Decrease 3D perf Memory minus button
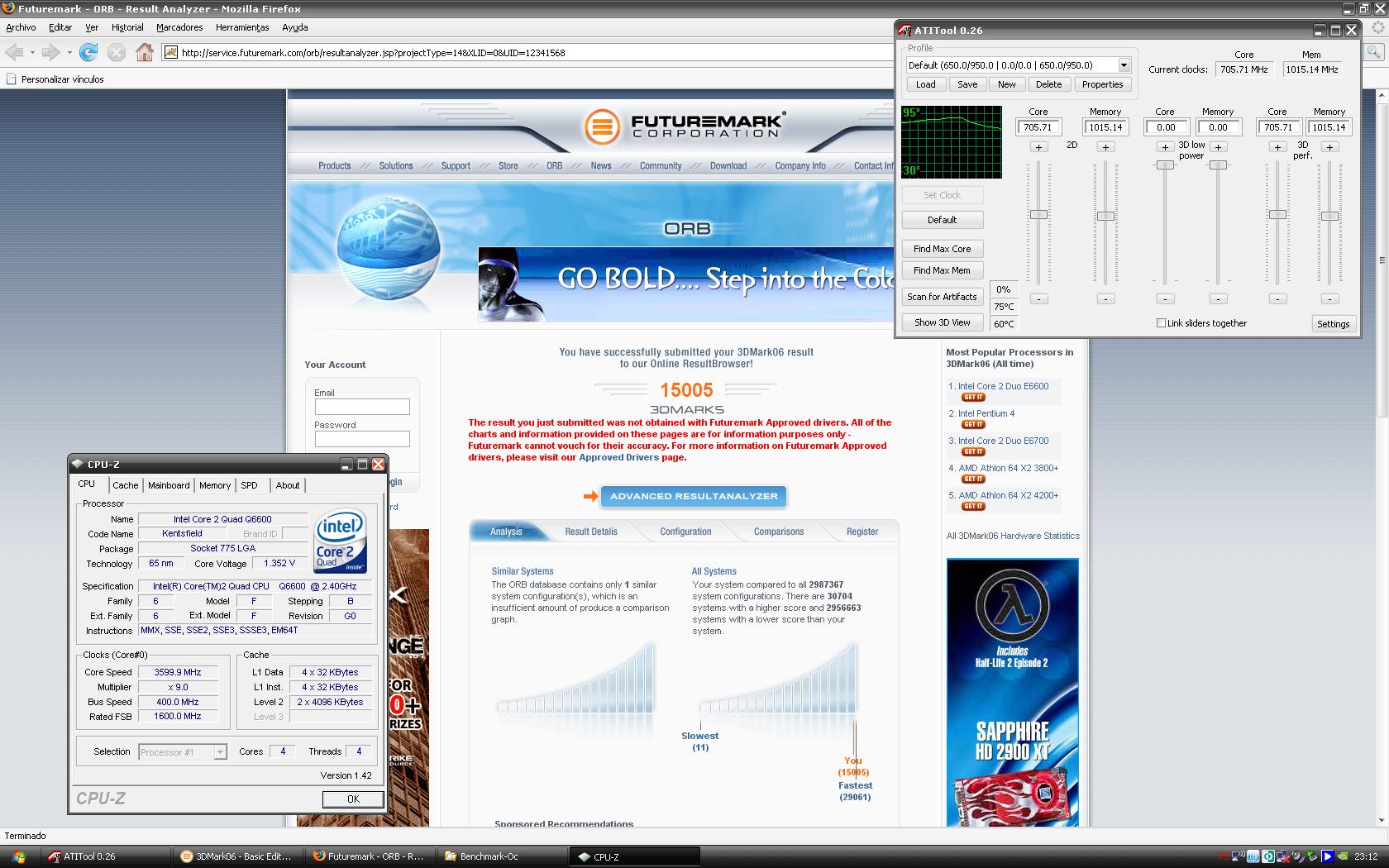Image resolution: width=1389 pixels, height=868 pixels. click(x=1329, y=298)
